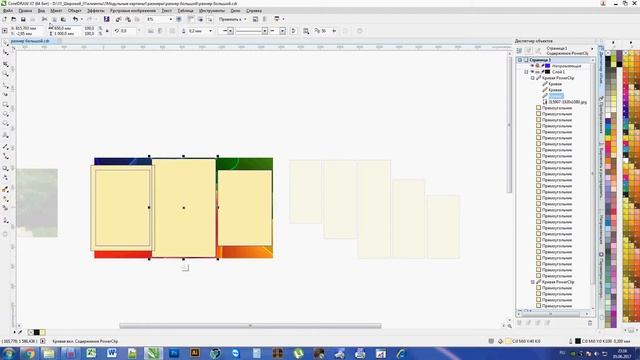Viewport: 640px width, 360px height.
Task: Select the Freehand tool in the toolbox
Action: [5, 85]
